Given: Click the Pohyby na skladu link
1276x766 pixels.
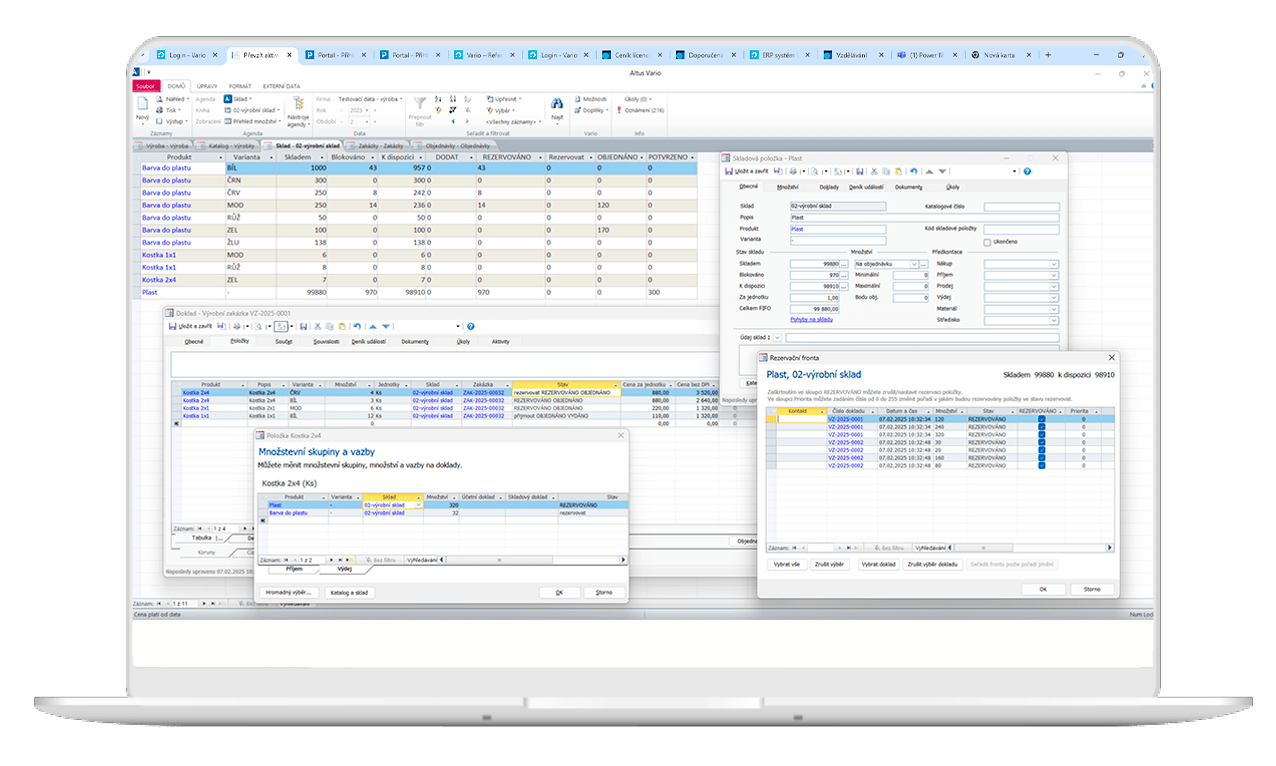Looking at the screenshot, I should click(811, 320).
